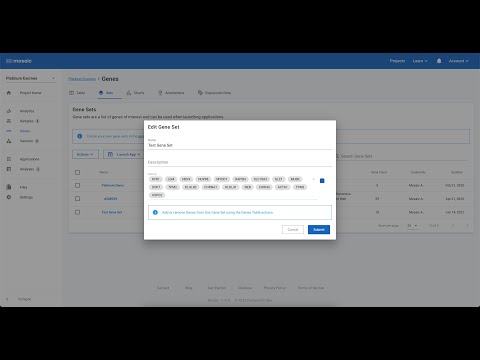Open the Terms of Service footer link
Viewport: 480px width, 360px height.
(311, 288)
